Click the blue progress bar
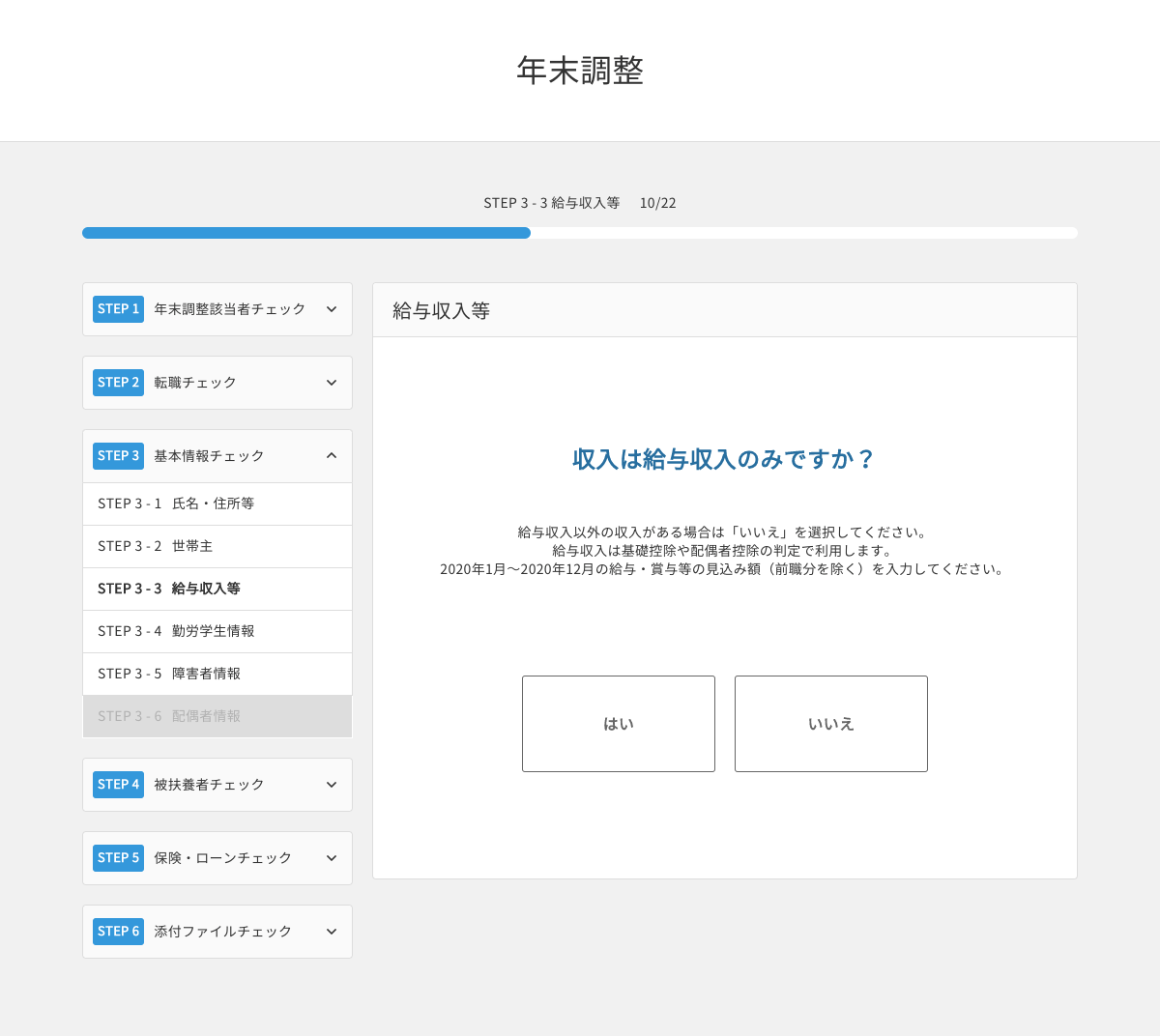Screen dimensions: 1160x1036 tap(306, 233)
